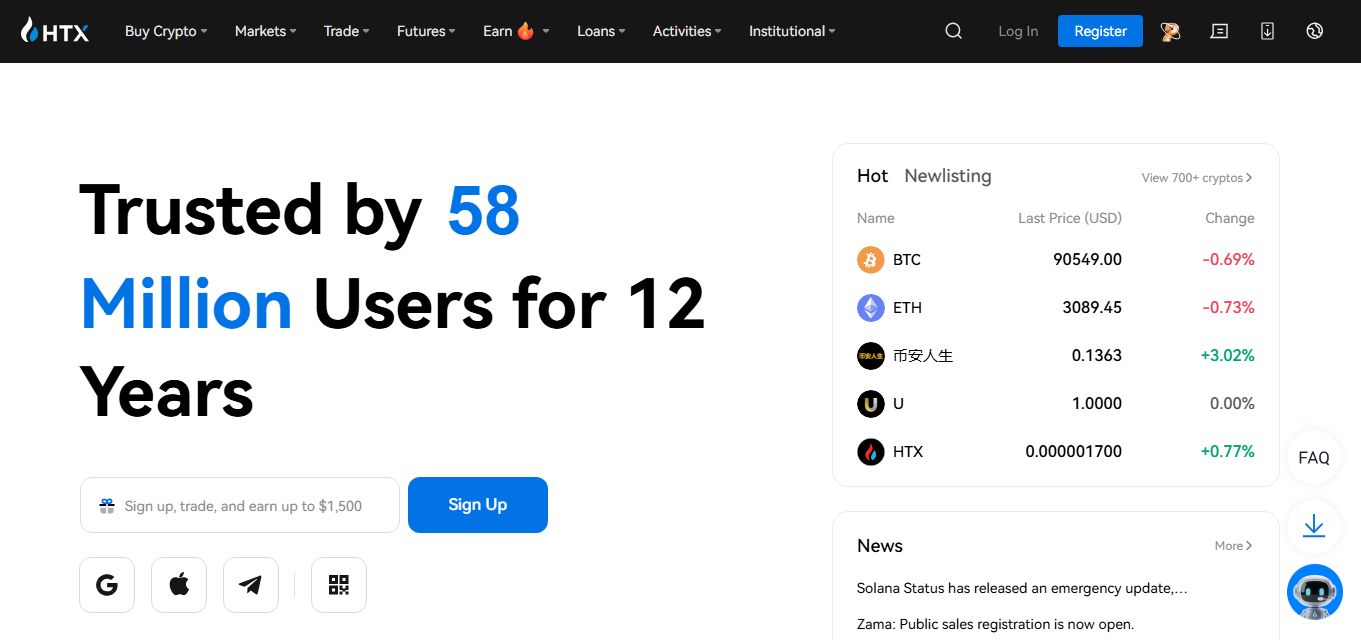This screenshot has width=1361, height=640.
Task: Click the sign-up email input field
Action: coord(240,505)
